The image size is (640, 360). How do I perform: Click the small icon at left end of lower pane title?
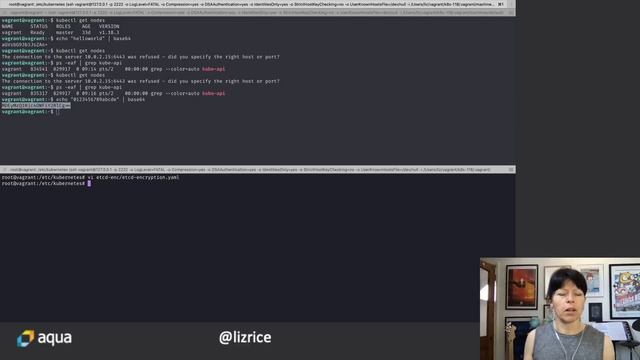[4, 169]
